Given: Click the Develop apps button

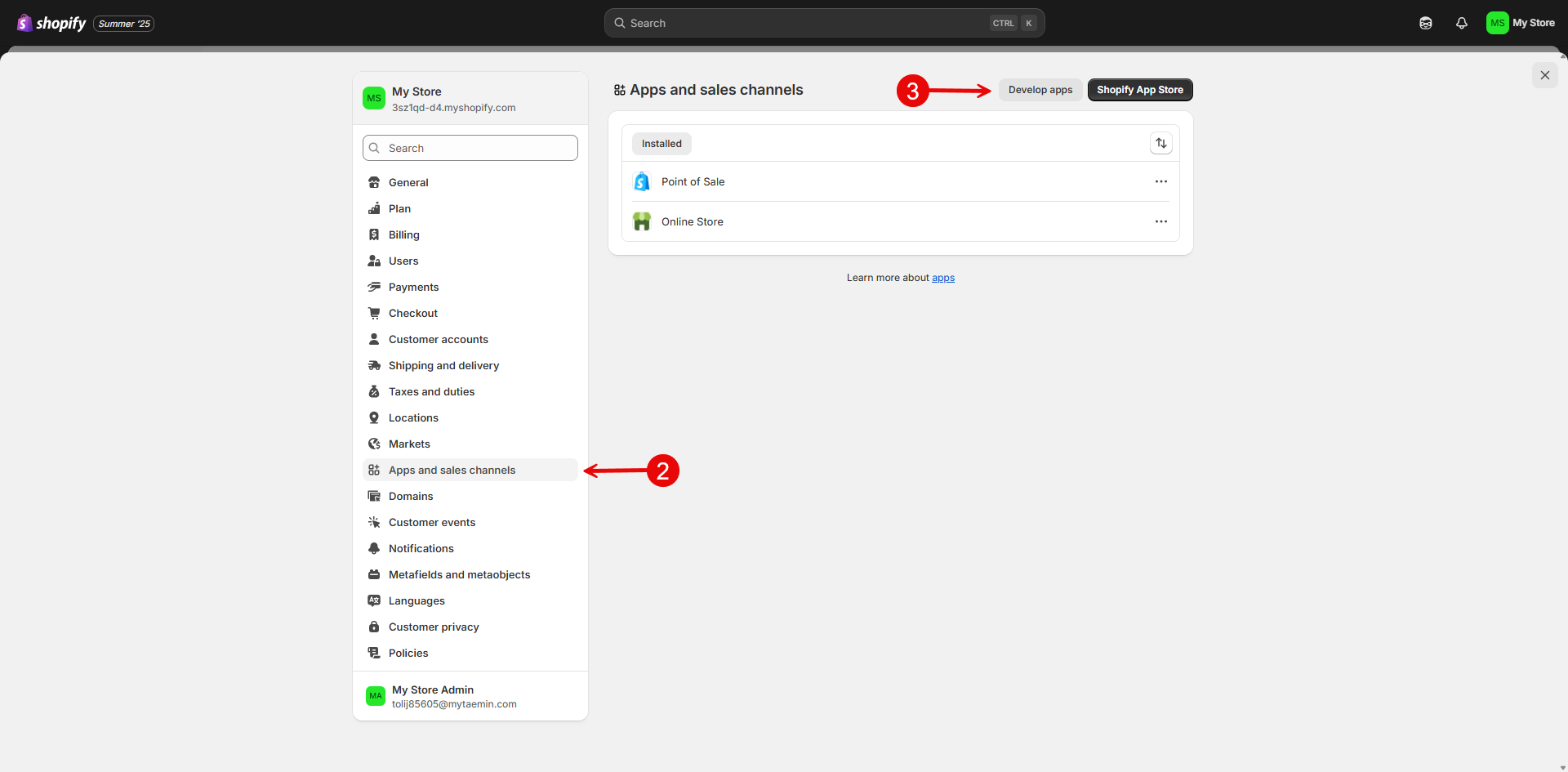Looking at the screenshot, I should pos(1040,90).
